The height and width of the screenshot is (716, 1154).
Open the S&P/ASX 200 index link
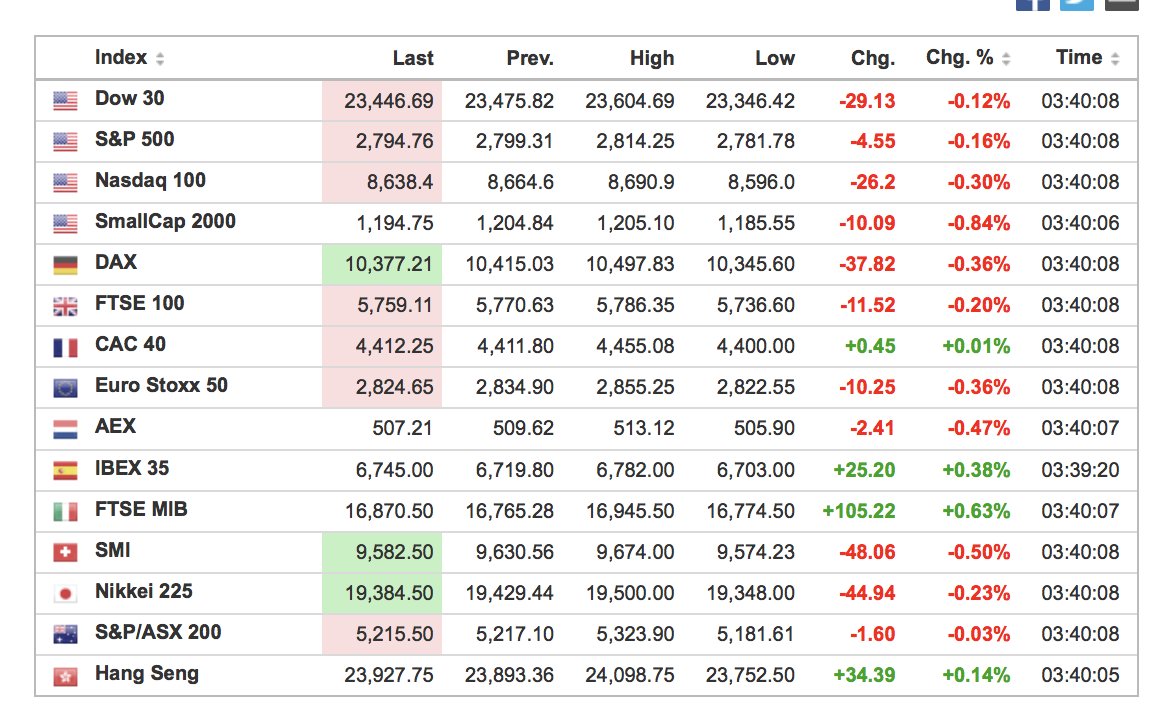coord(158,632)
